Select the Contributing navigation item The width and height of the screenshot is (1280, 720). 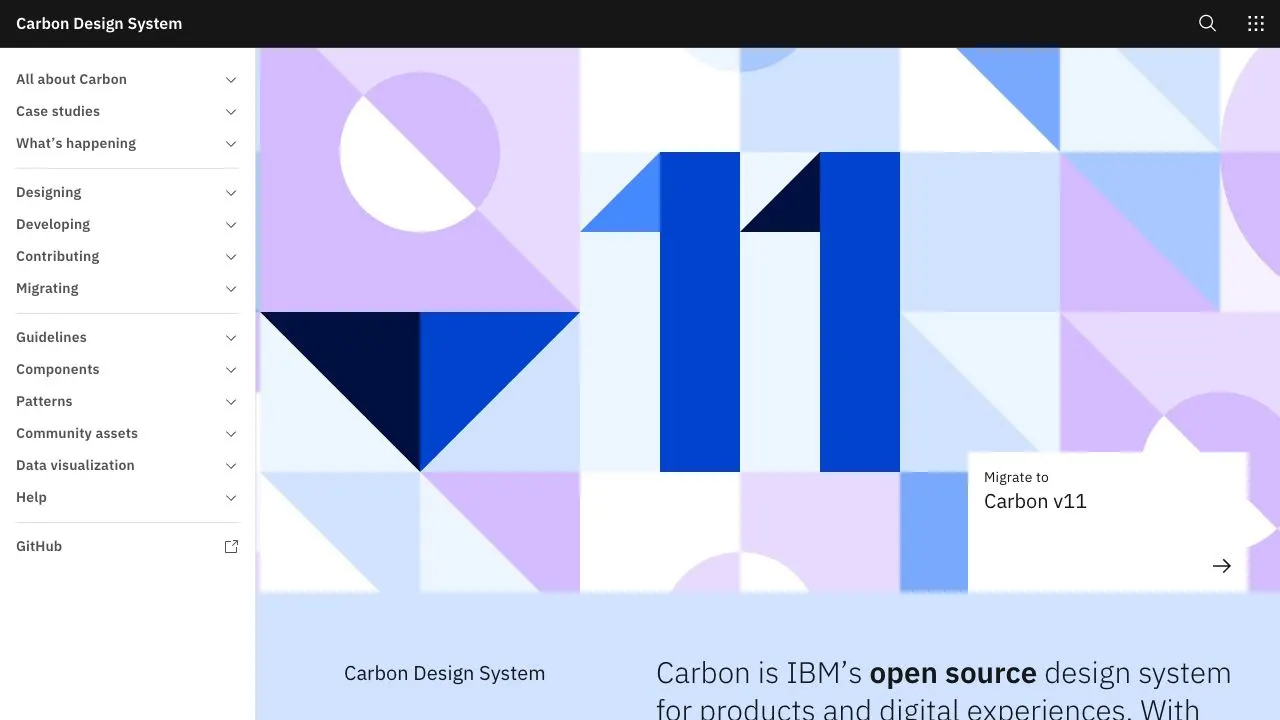coord(58,256)
